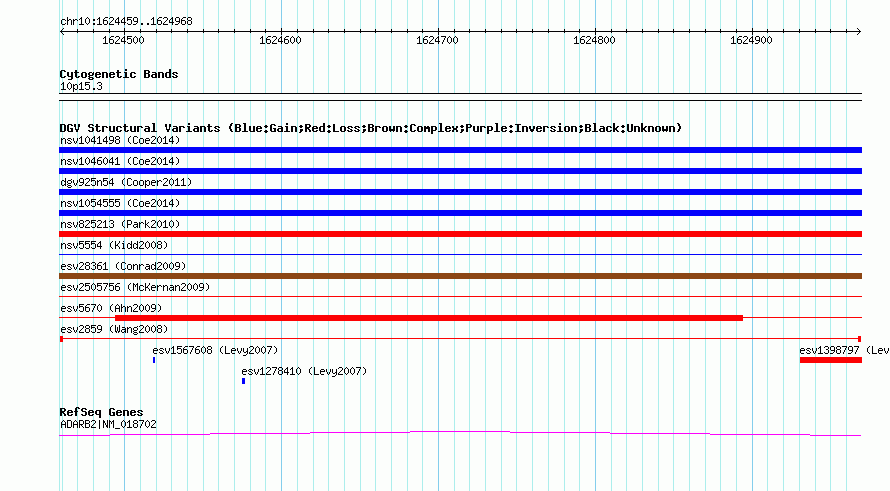This screenshot has height=491, width=890.
Task: Open the esv5670 (Ahn2009) label
Action: point(111,308)
